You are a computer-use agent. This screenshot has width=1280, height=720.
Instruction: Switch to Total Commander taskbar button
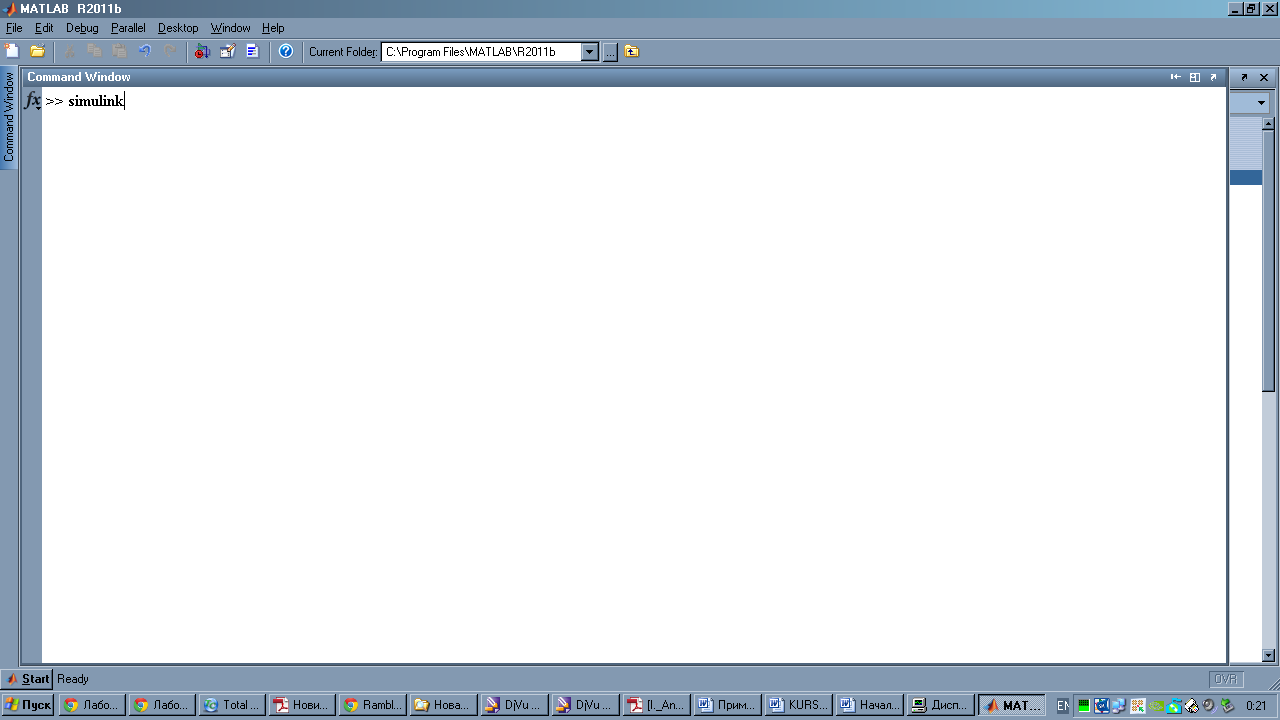pyautogui.click(x=231, y=705)
